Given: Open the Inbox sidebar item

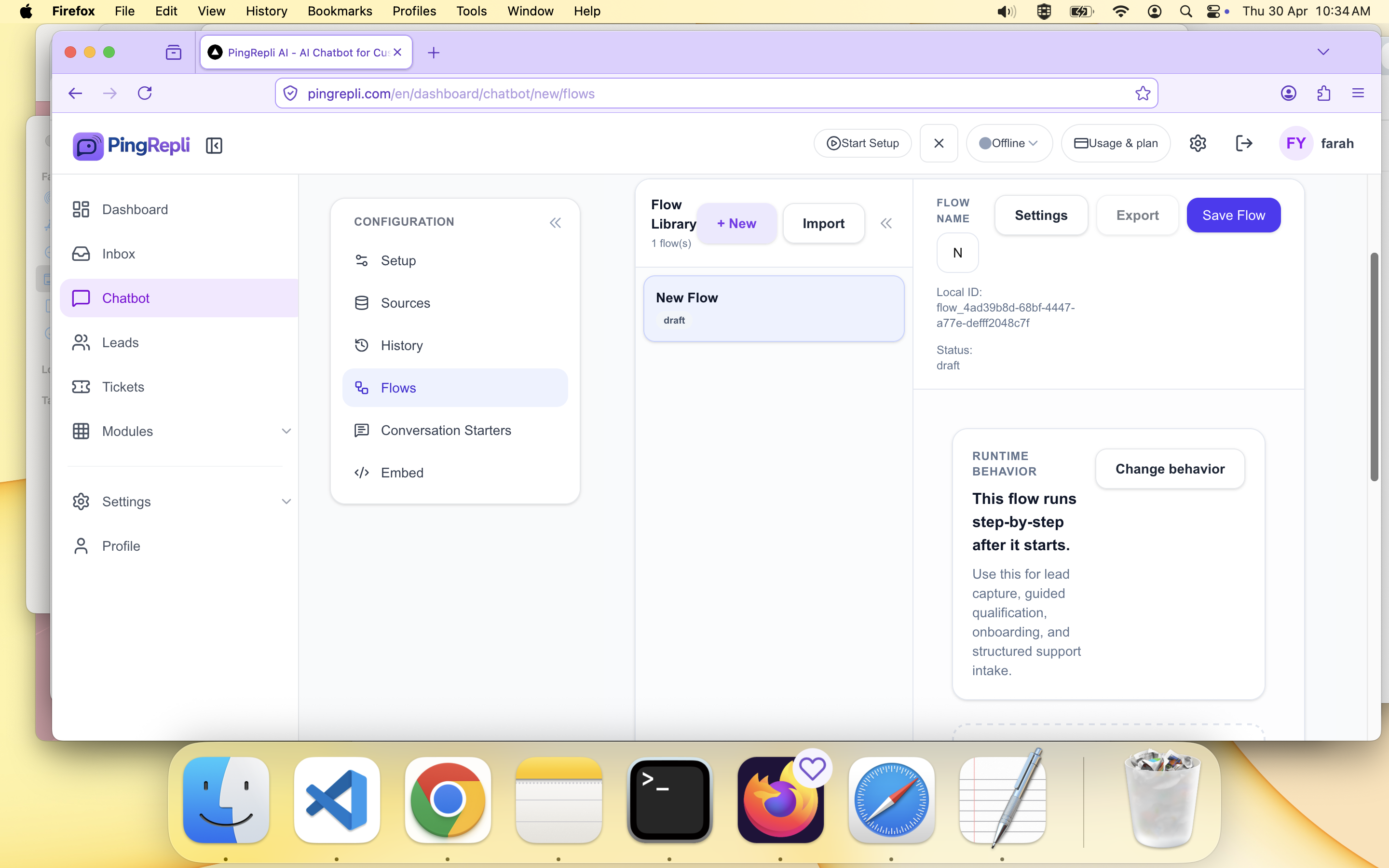Looking at the screenshot, I should 179,254.
